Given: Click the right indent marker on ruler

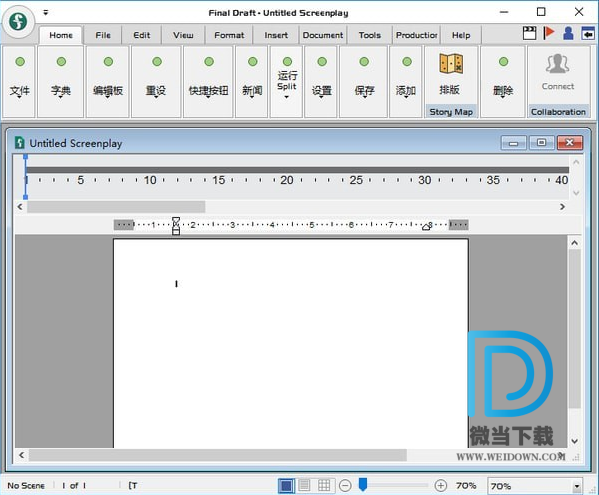Looking at the screenshot, I should coord(426,227).
